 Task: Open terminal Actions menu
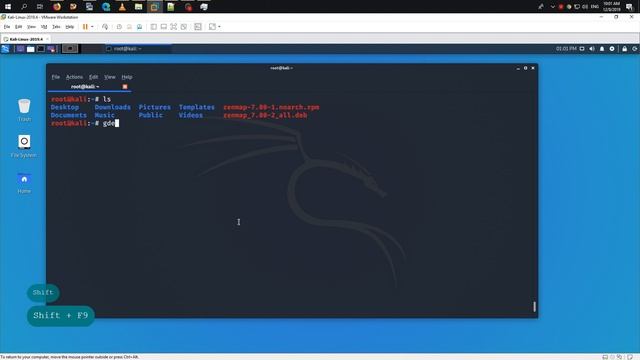click(74, 77)
